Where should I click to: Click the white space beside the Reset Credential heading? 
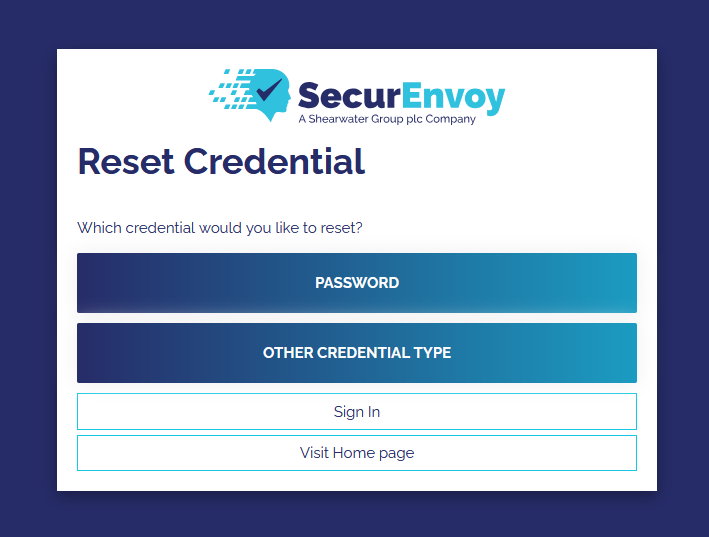(500, 161)
